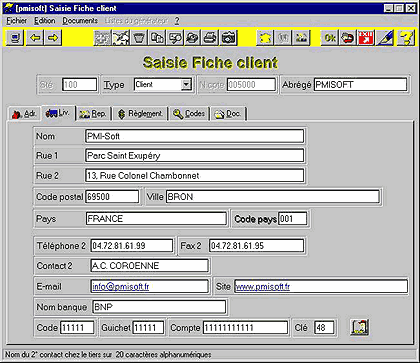Minimize the Saisie Fiche client window

pos(388,9)
